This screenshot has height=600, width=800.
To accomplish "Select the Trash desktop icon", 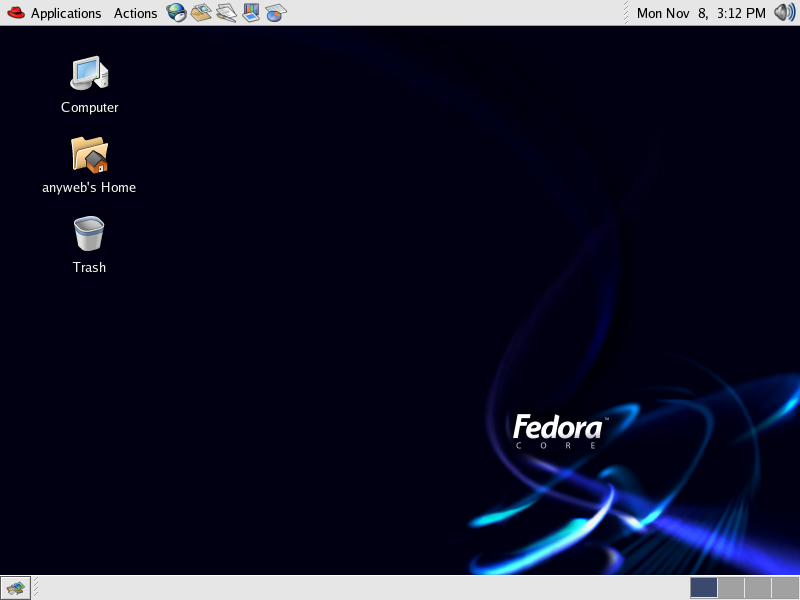I will pos(89,234).
